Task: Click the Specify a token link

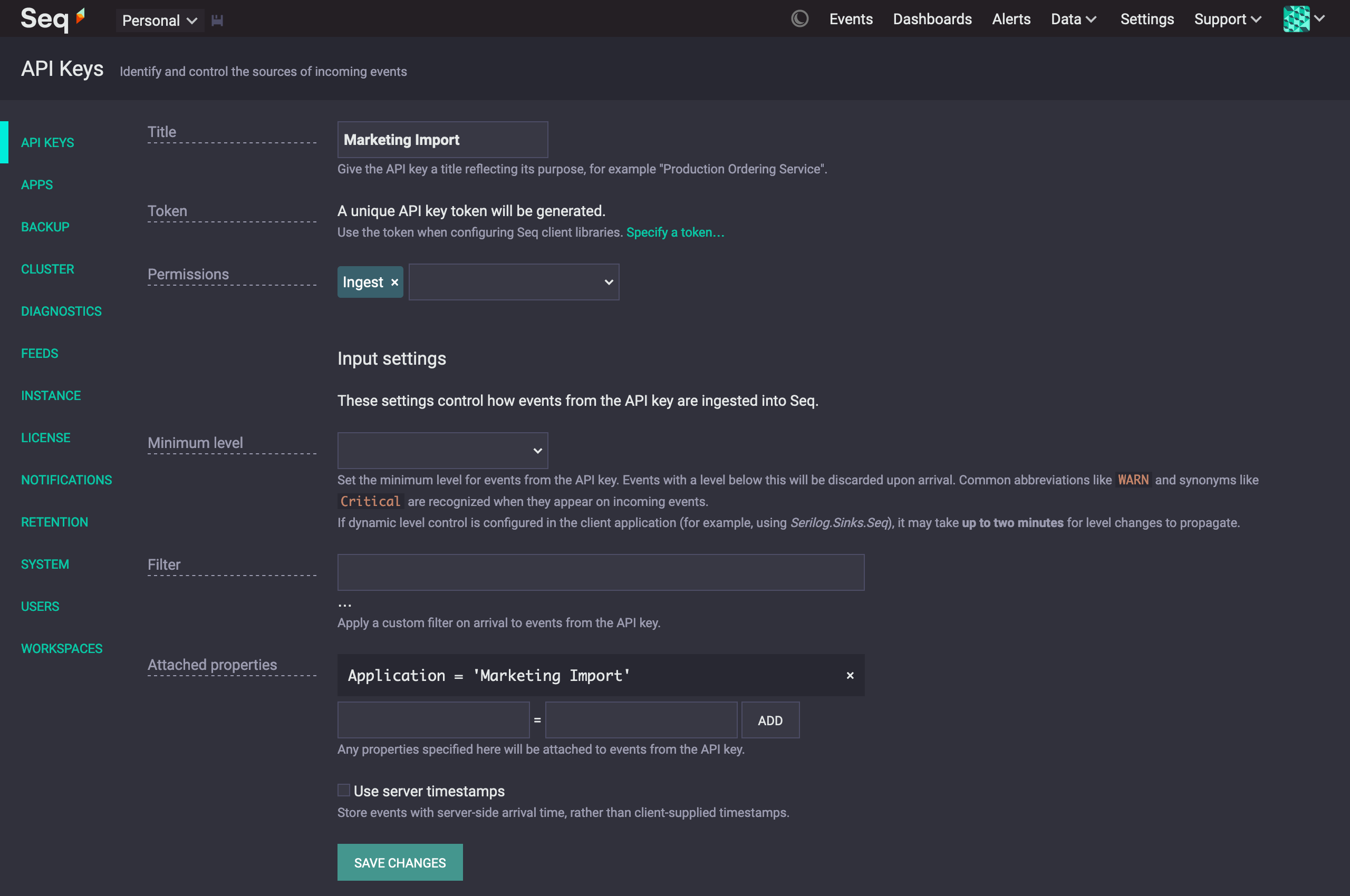Action: coord(674,232)
